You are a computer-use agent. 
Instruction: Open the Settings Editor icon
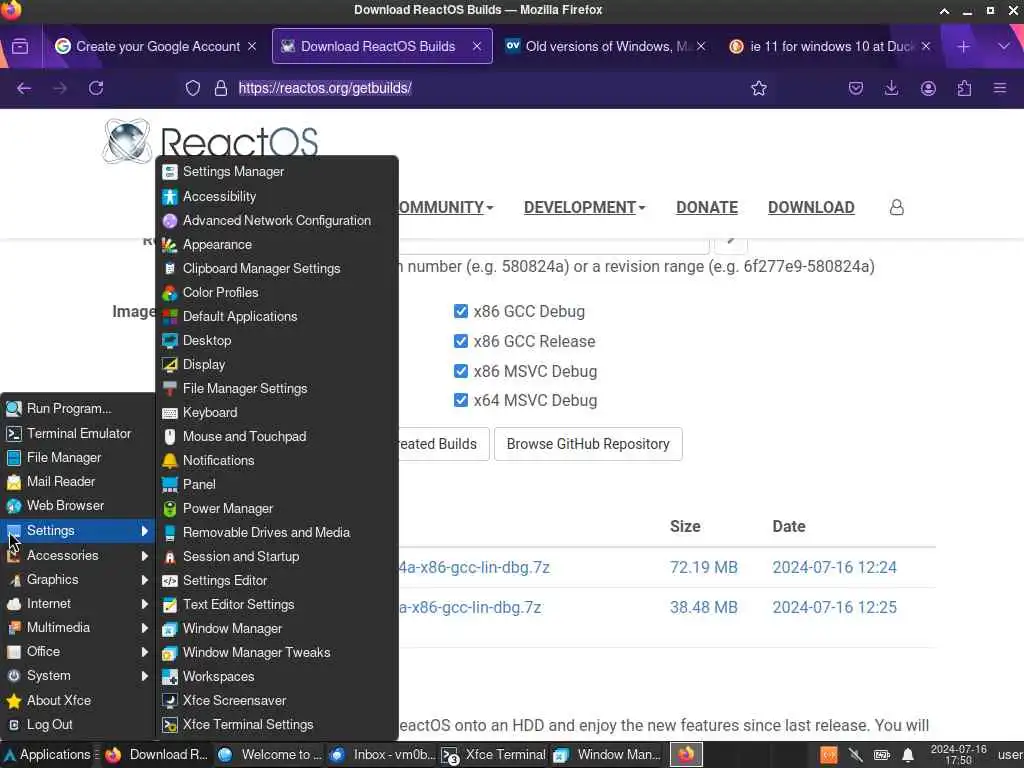tap(170, 581)
